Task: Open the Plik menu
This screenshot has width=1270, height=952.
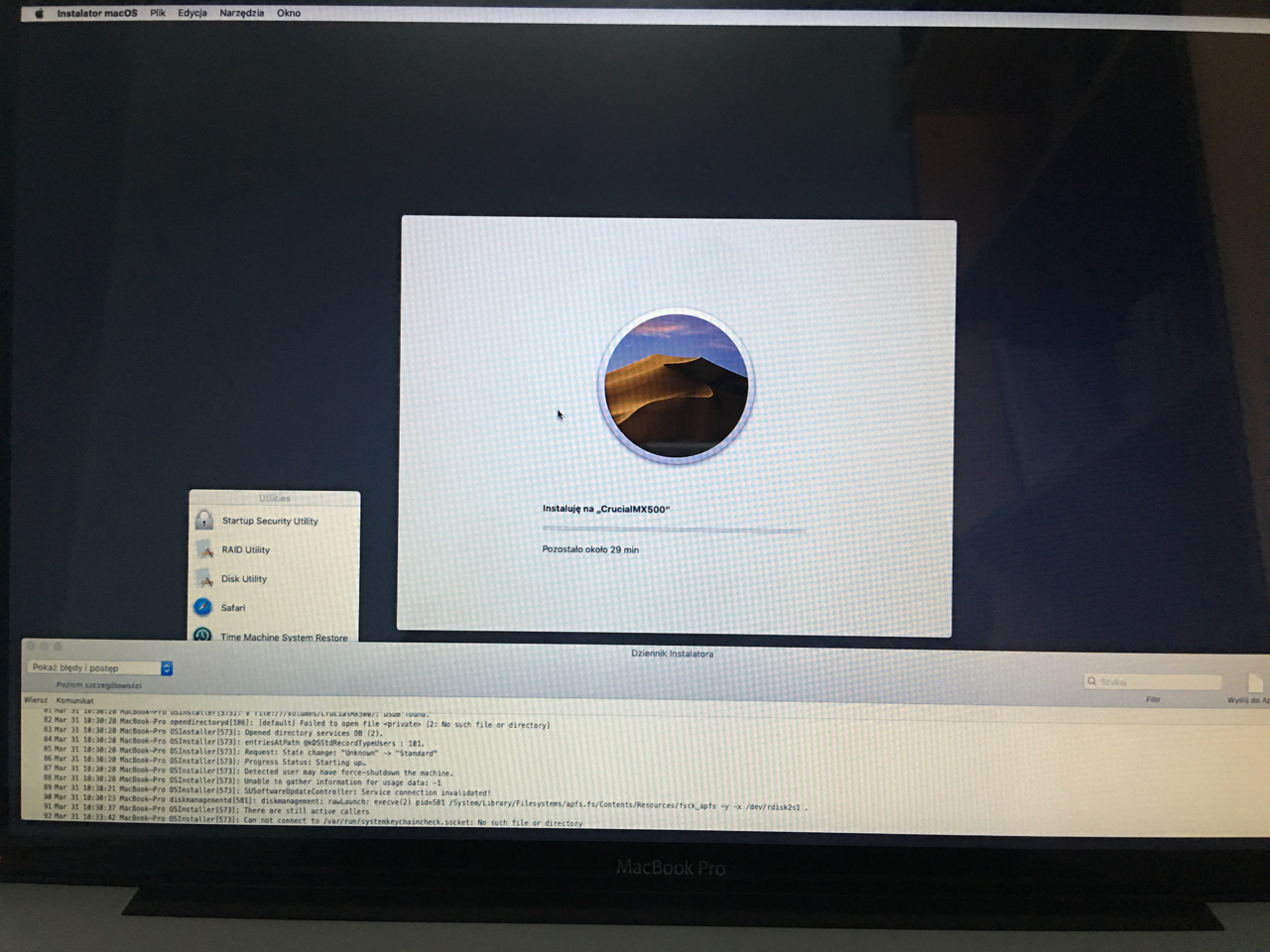Action: click(158, 14)
